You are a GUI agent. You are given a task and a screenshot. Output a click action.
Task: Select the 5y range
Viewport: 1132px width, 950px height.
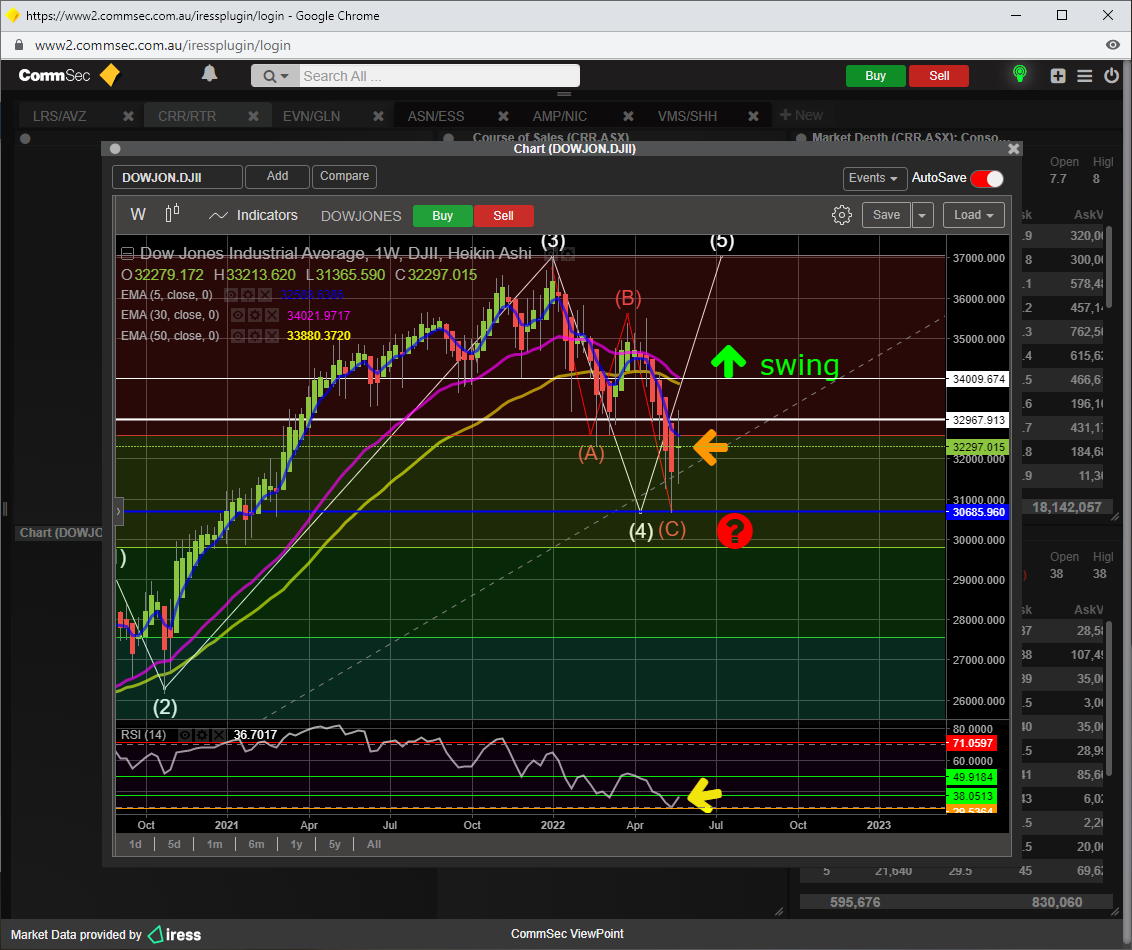pos(334,844)
